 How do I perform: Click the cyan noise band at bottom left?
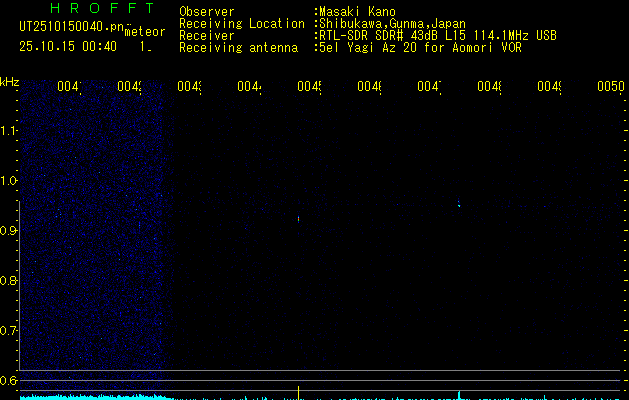(96, 397)
